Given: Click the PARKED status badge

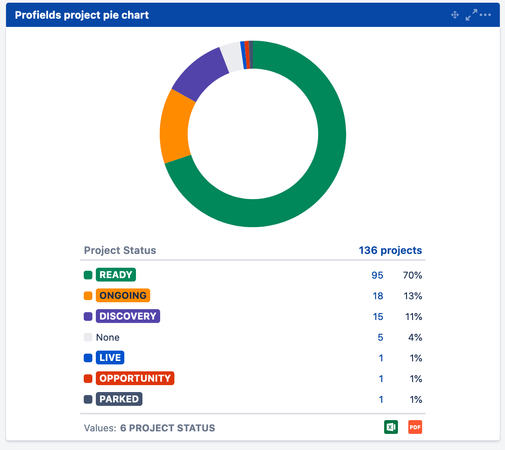Looking at the screenshot, I should (x=119, y=399).
